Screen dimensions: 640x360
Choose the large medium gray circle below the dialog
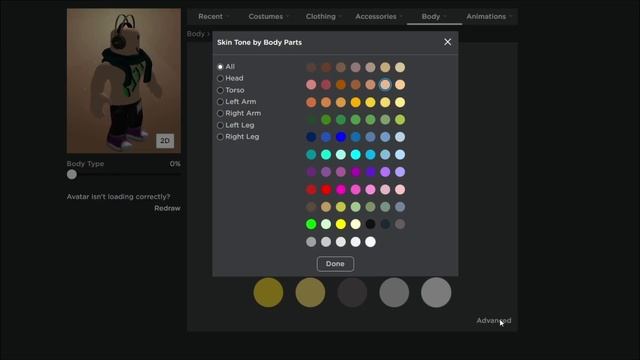pos(394,292)
